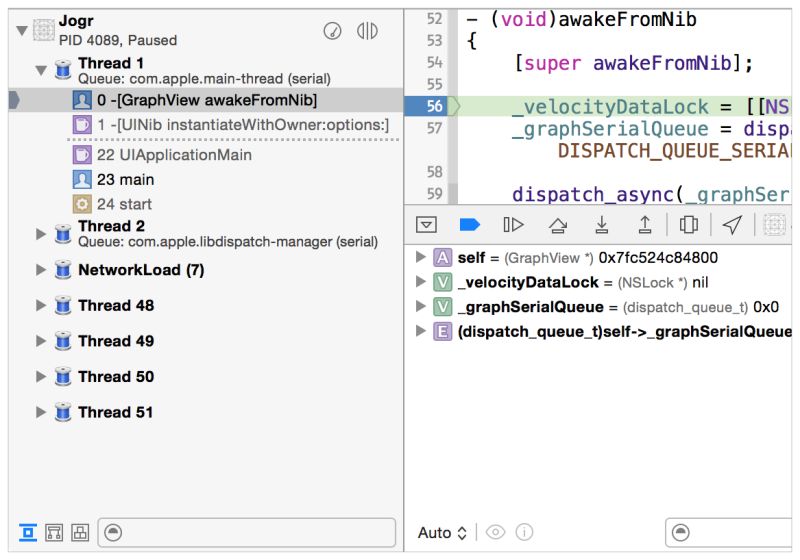Select frame 0 GraphView awakeFromNib
Screen dimensions: 800x560
coord(207,100)
